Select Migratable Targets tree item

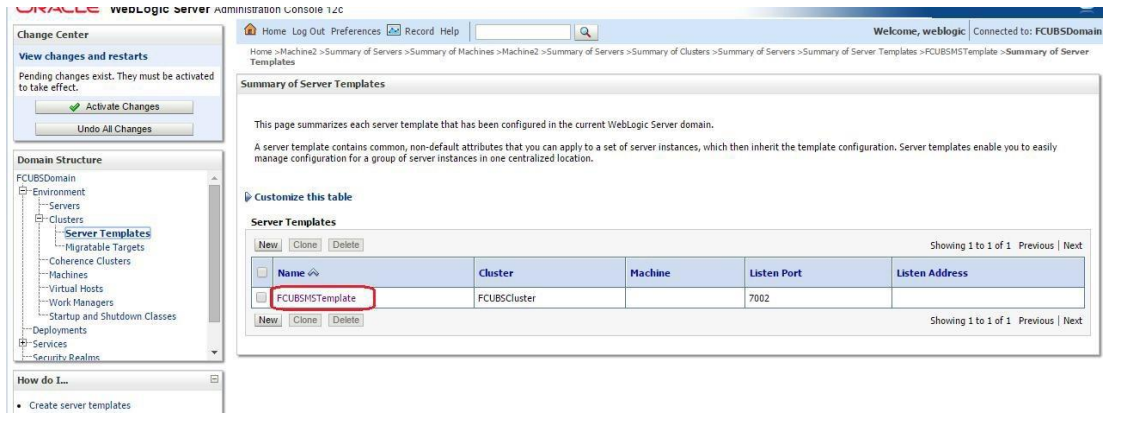pyautogui.click(x=105, y=247)
